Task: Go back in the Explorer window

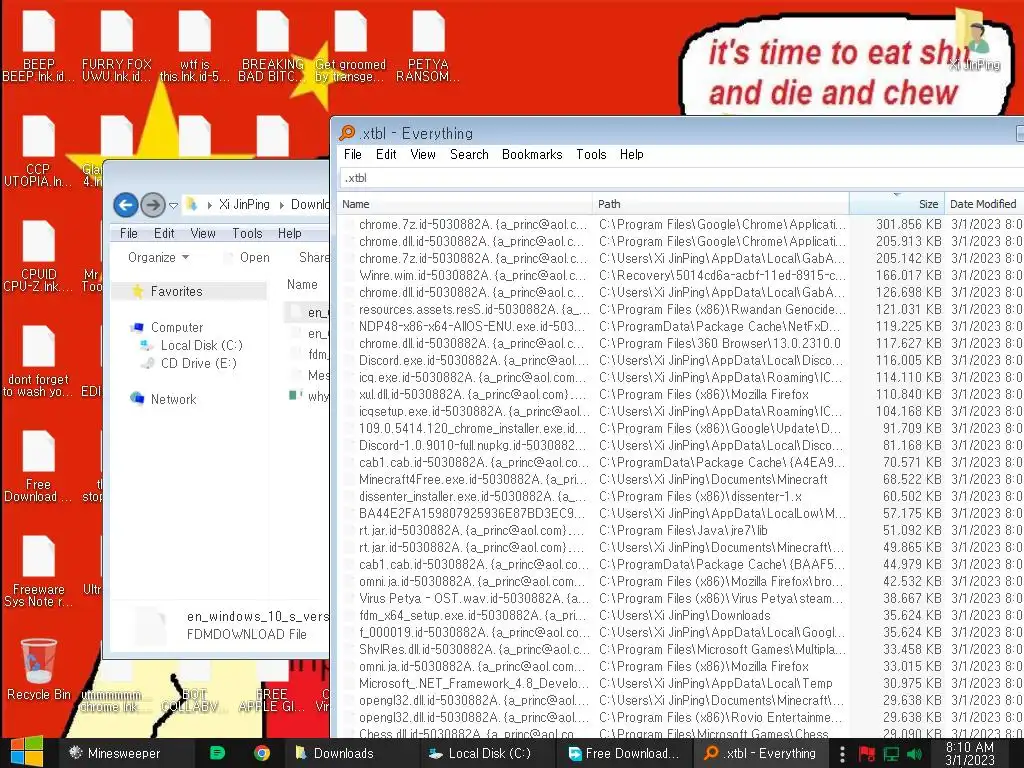Action: point(126,205)
